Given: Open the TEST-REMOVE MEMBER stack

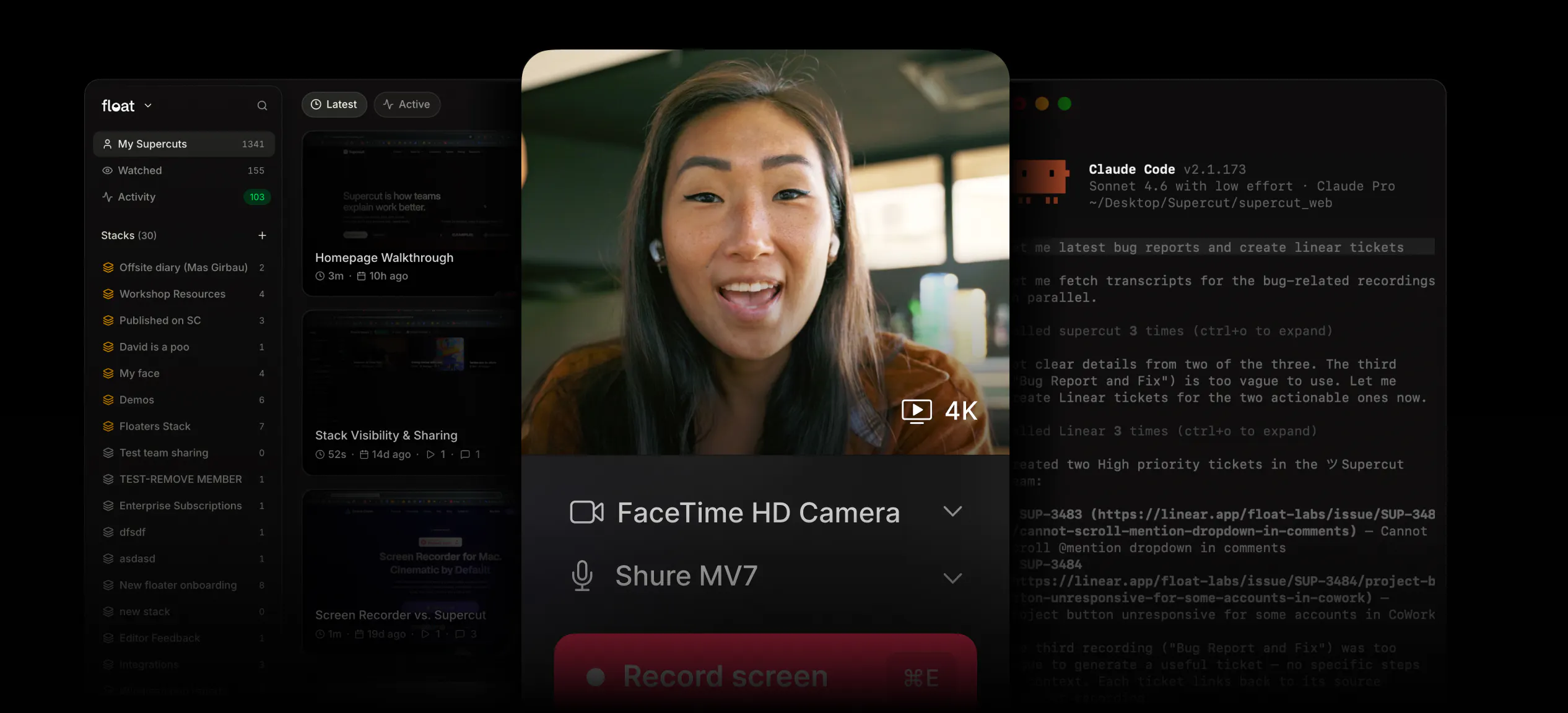Looking at the screenshot, I should click(x=184, y=479).
